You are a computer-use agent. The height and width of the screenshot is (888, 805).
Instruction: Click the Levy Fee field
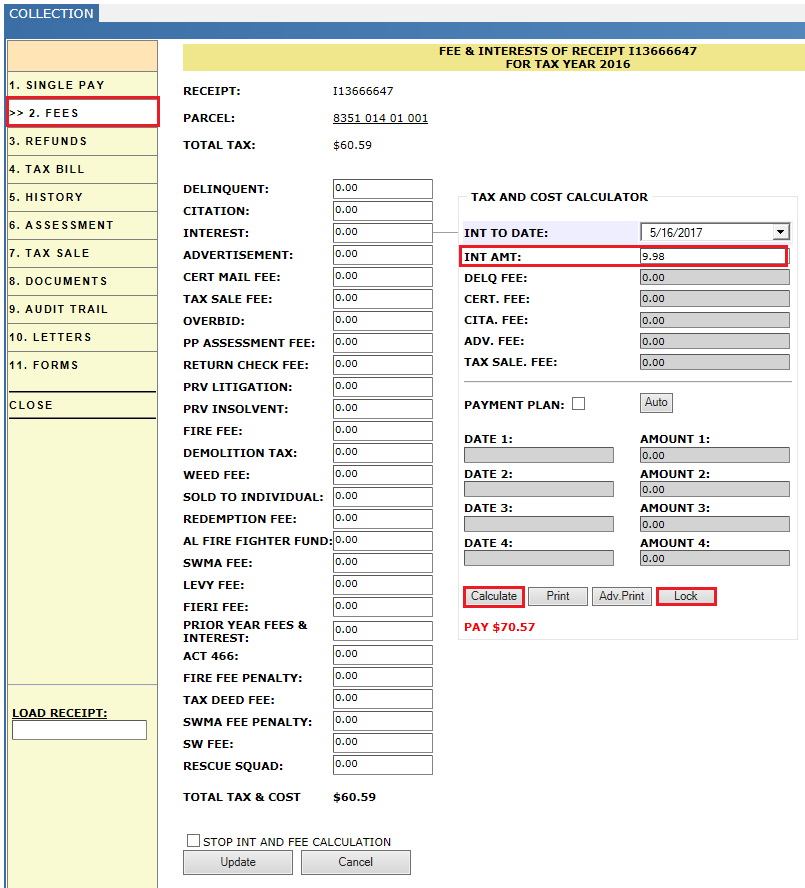coord(382,585)
